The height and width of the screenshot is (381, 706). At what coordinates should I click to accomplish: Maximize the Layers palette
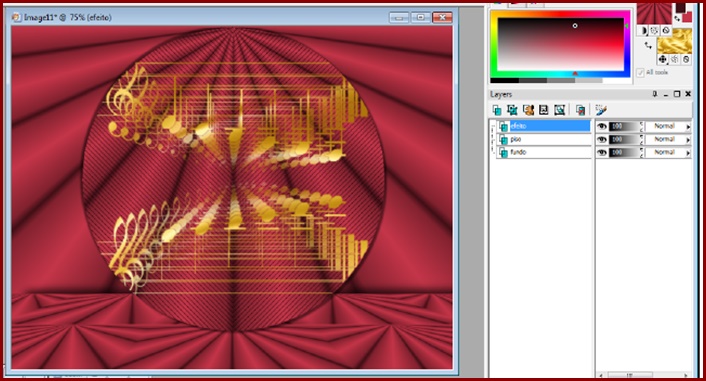677,94
